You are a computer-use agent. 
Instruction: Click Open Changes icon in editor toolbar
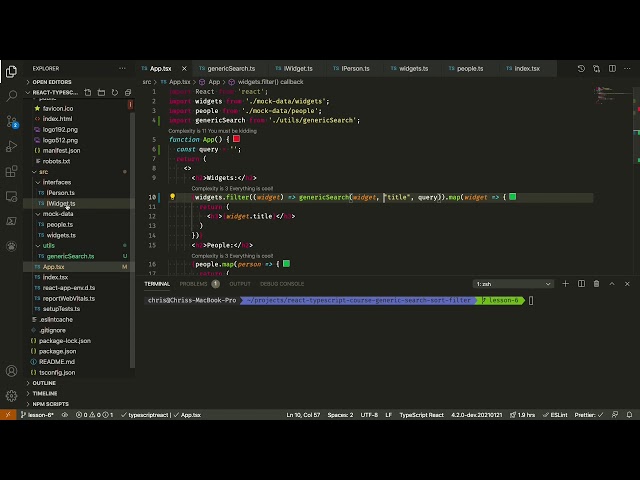596,69
